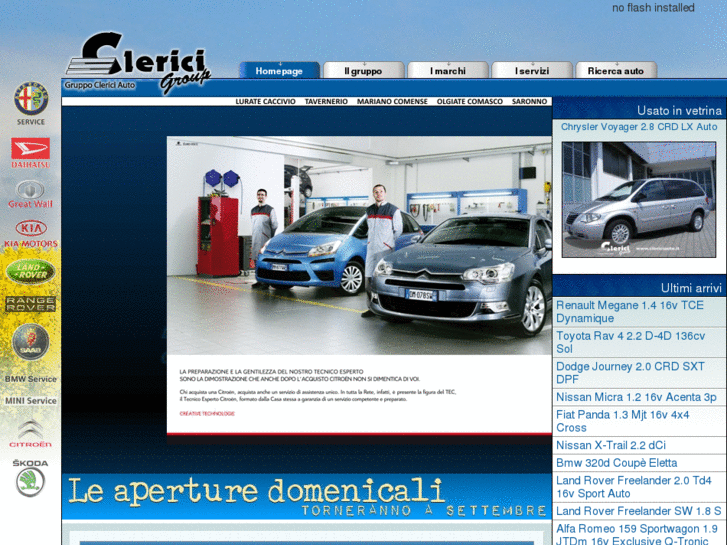
Task: Open the Great Wall brand logo
Action: coord(31,194)
